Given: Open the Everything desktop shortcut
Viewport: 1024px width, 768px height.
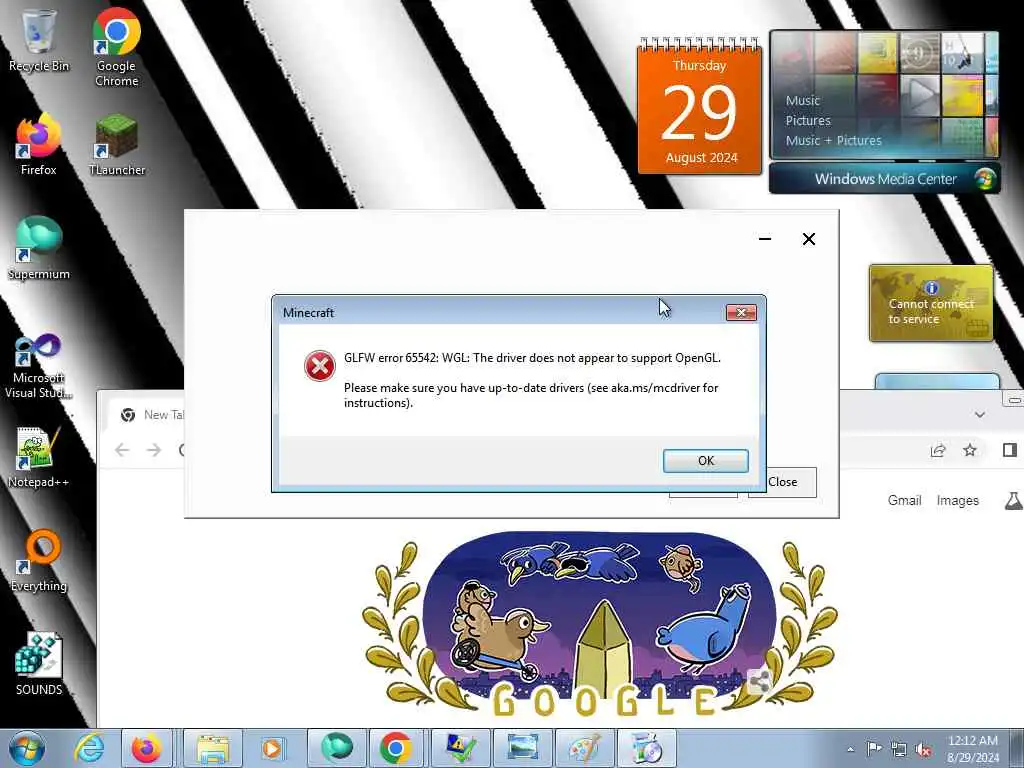Looking at the screenshot, I should pyautogui.click(x=39, y=560).
